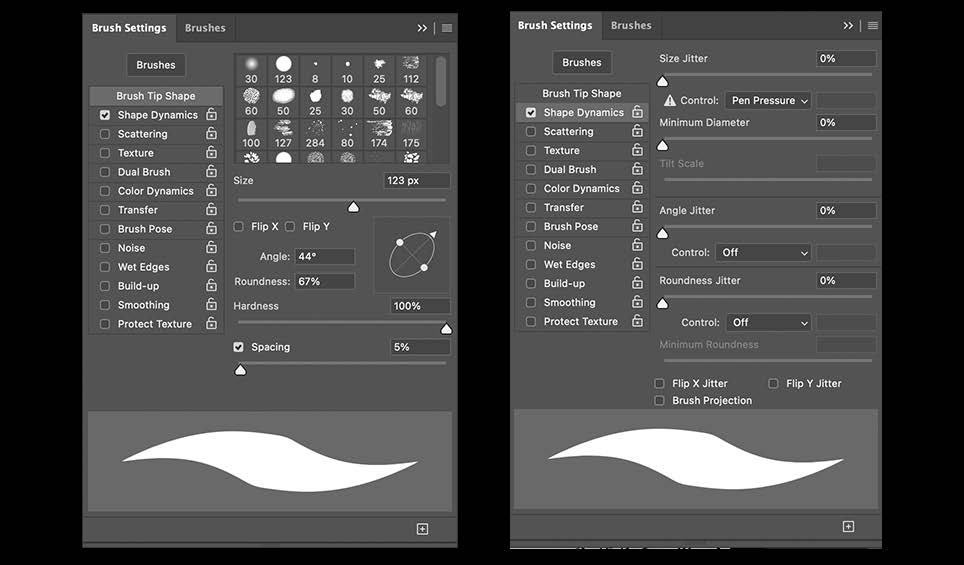The image size is (964, 565).
Task: Create new brush in panel showing Brush Projection
Action: click(x=848, y=526)
